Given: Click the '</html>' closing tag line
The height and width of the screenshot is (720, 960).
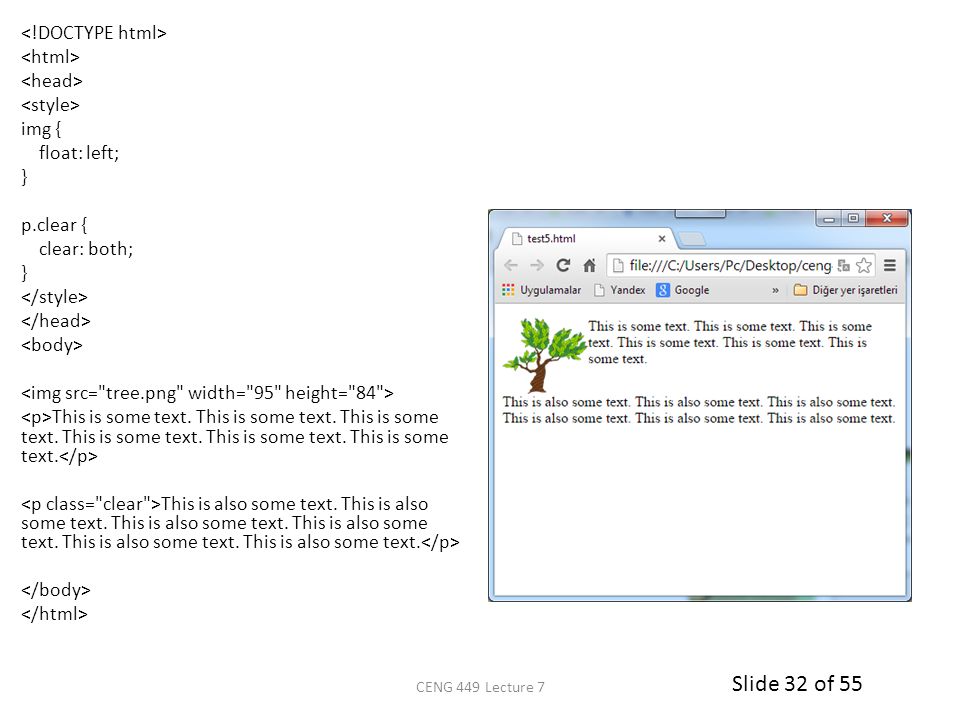Looking at the screenshot, I should pyautogui.click(x=54, y=613).
